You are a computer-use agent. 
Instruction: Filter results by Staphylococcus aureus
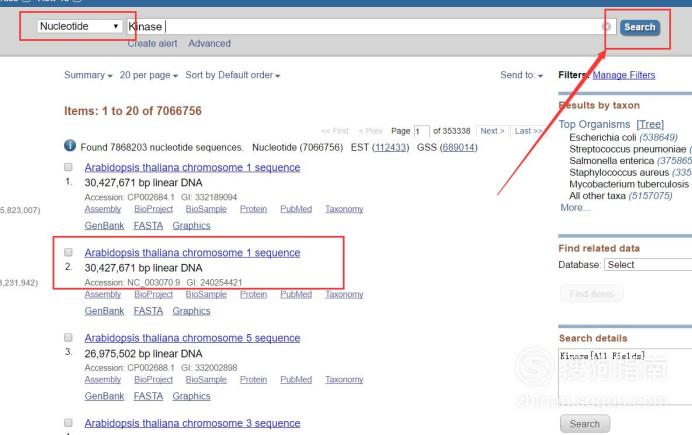click(x=619, y=172)
